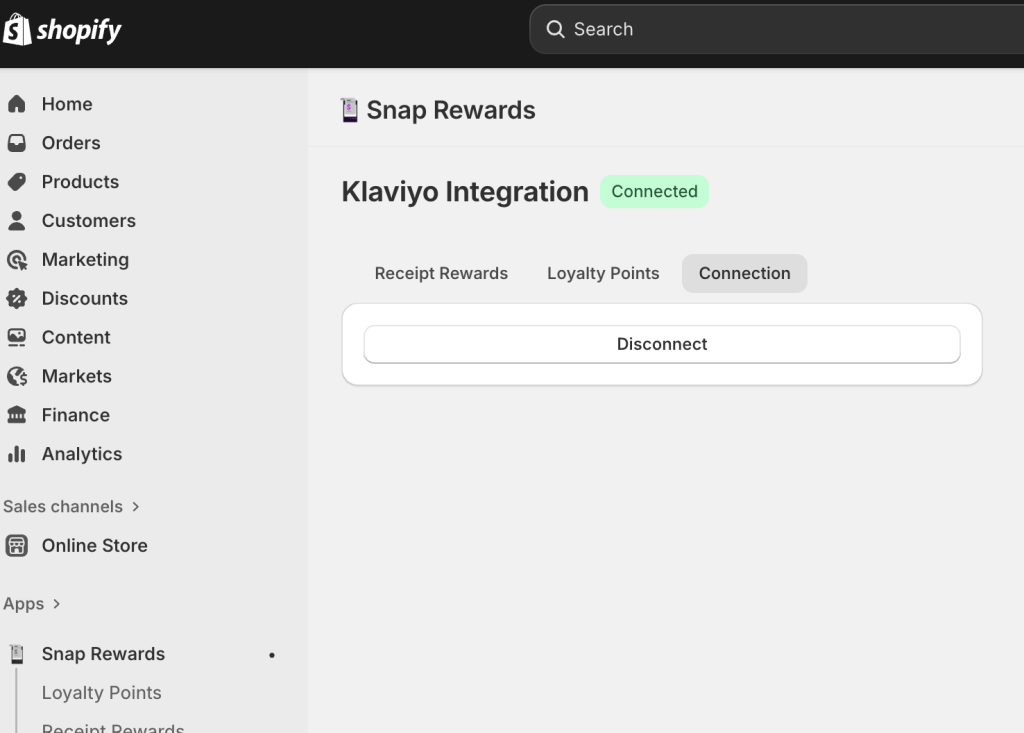
Task: Click the Customers person icon
Action: [x=16, y=221]
